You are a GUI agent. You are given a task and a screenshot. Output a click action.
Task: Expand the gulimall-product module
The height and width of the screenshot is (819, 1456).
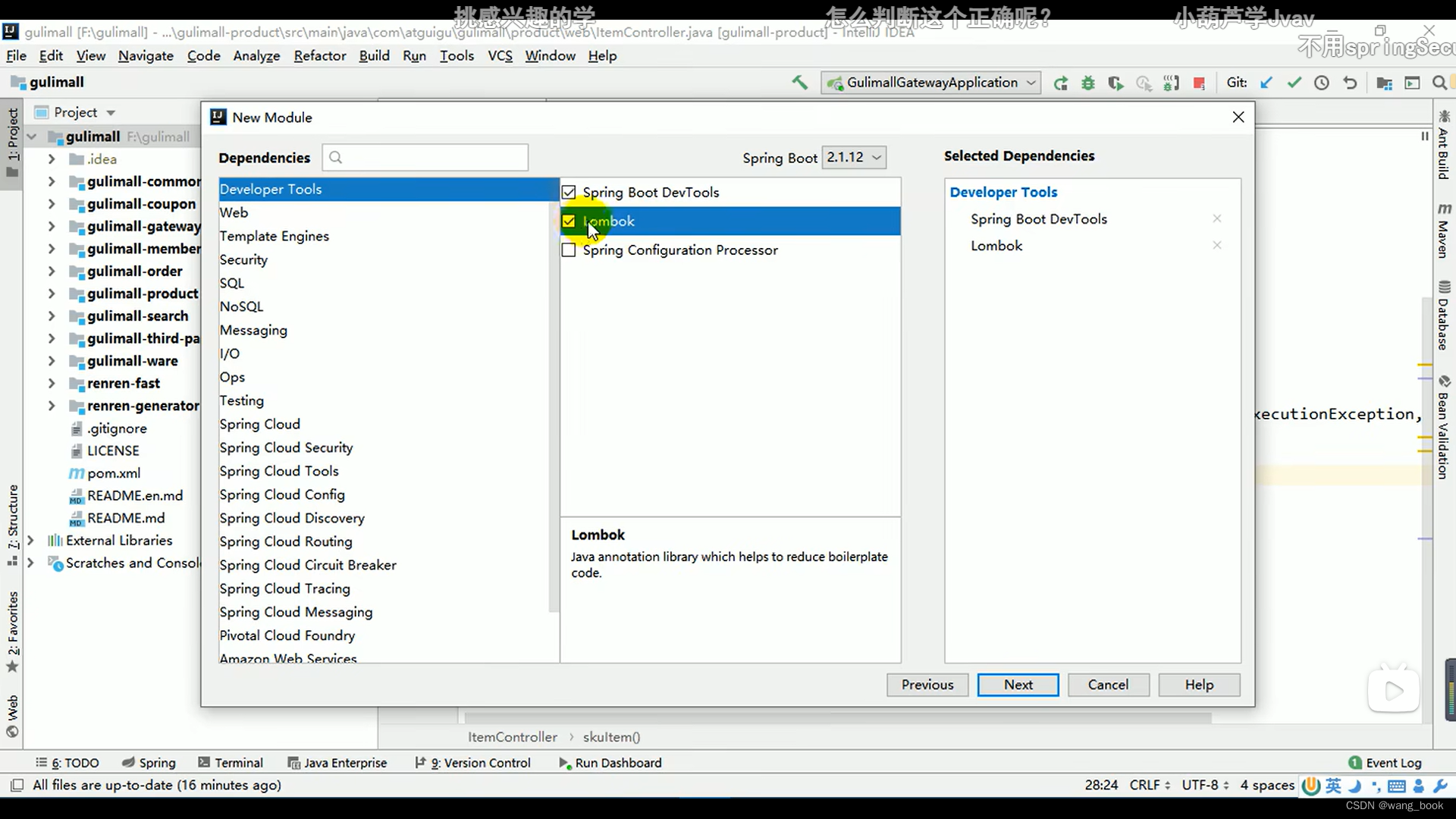(51, 293)
